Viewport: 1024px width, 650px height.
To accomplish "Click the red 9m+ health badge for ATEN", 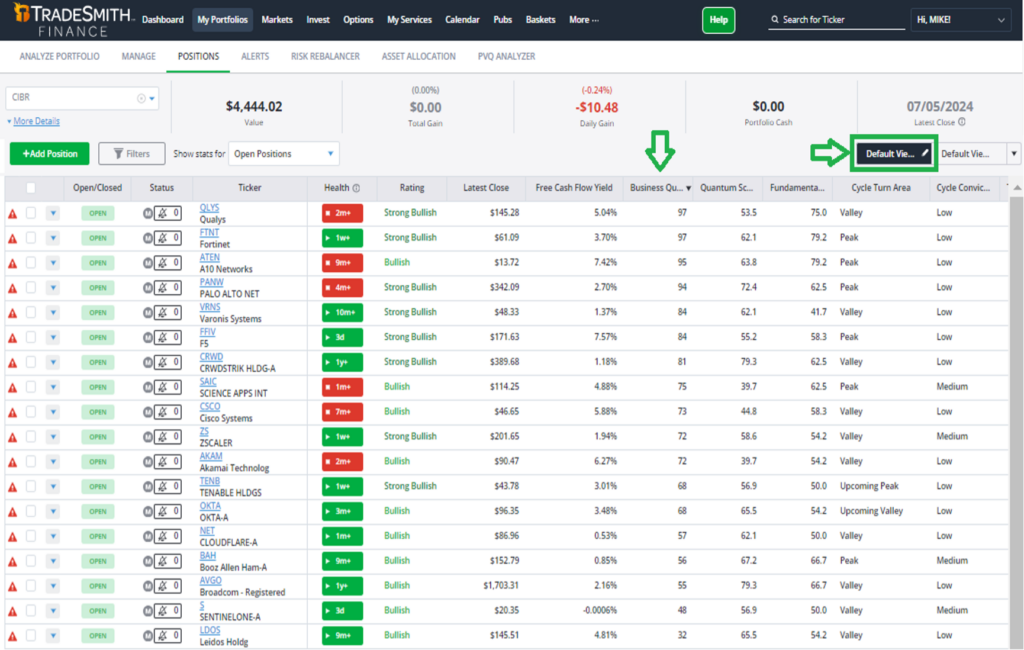I will (x=342, y=263).
